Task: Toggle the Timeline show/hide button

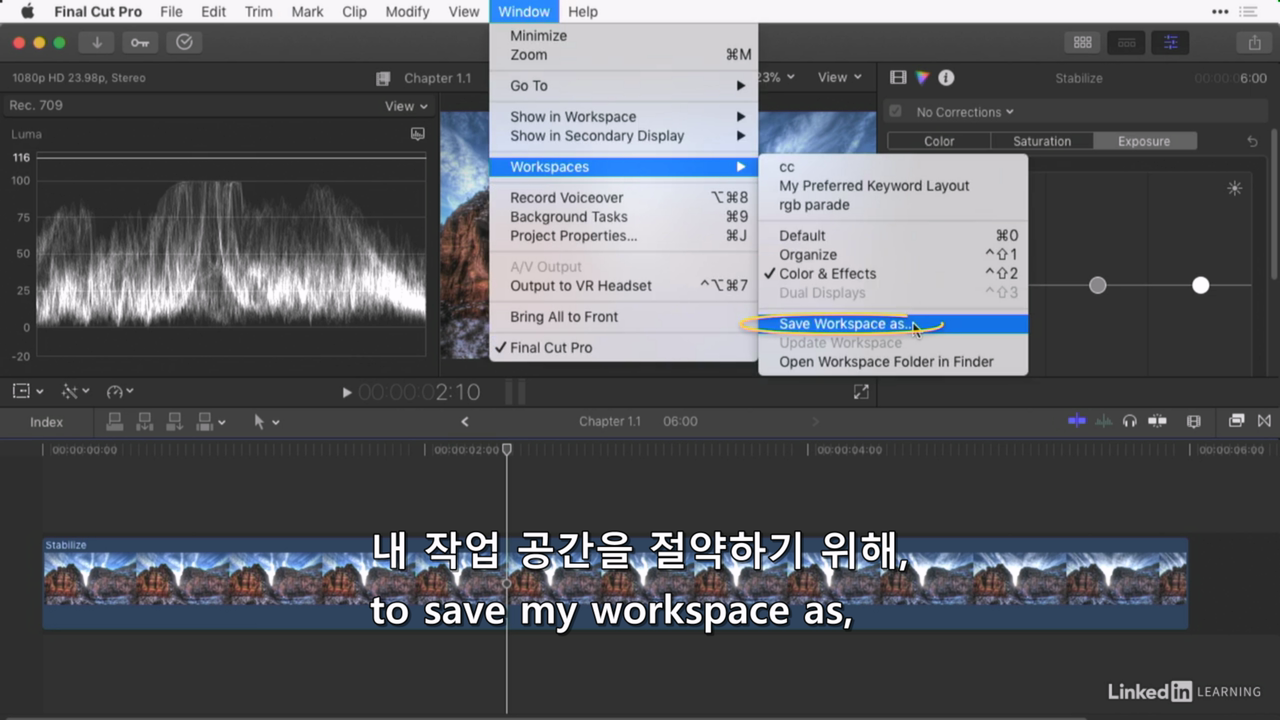Action: tap(1126, 42)
